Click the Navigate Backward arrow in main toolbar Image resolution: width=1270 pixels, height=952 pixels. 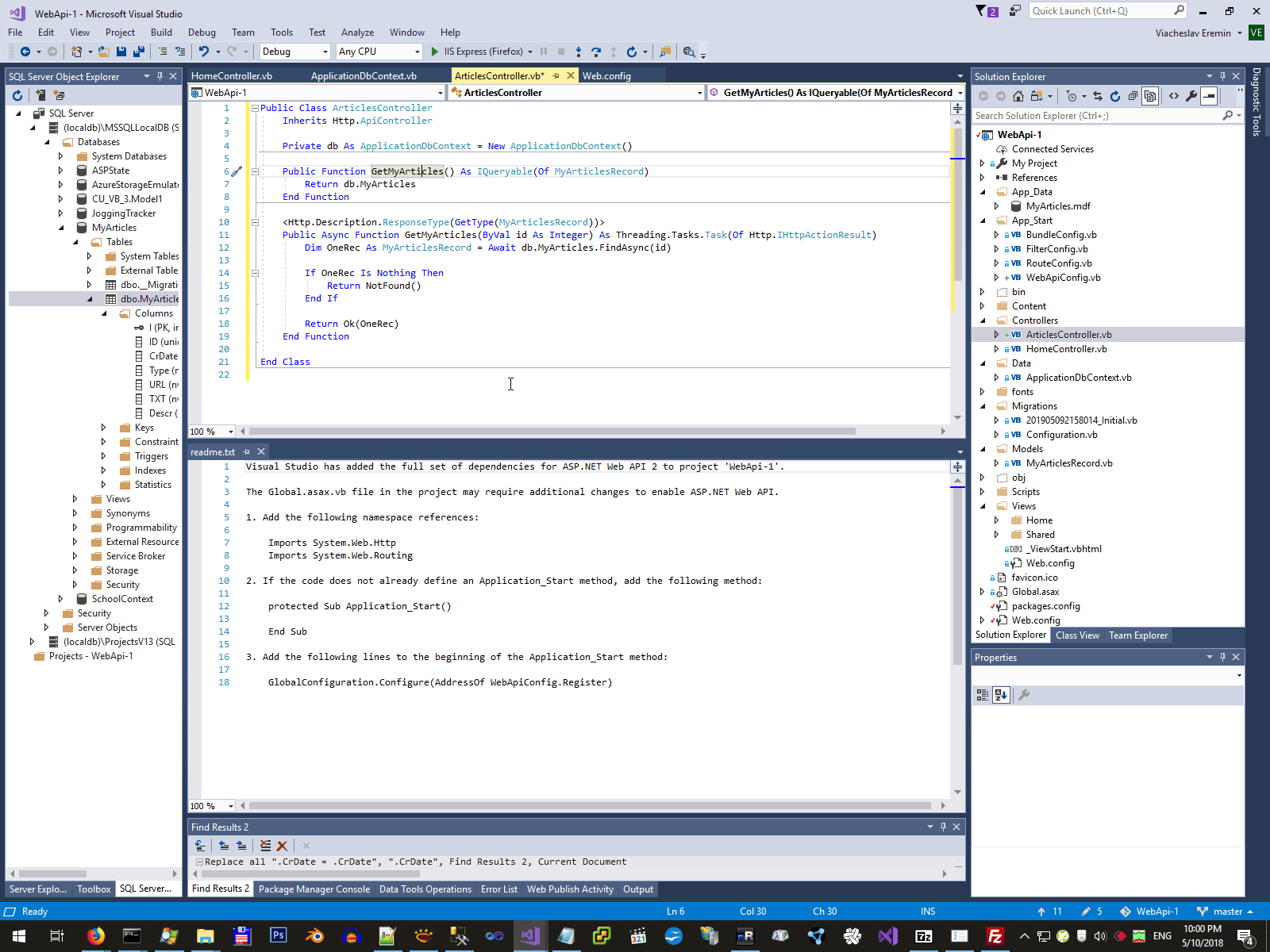coord(25,52)
